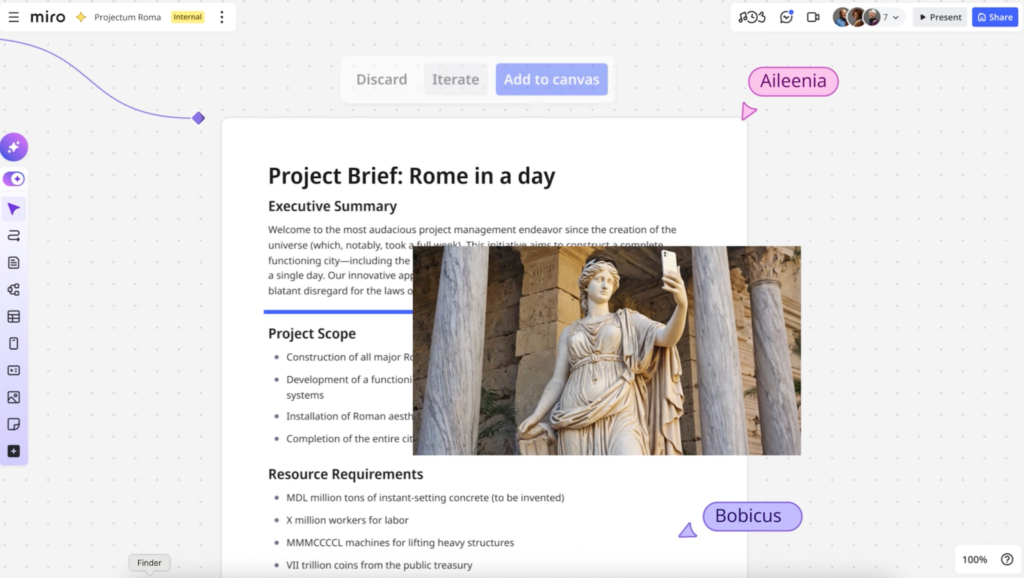
Task: Pick the image insert tool
Action: (x=14, y=397)
